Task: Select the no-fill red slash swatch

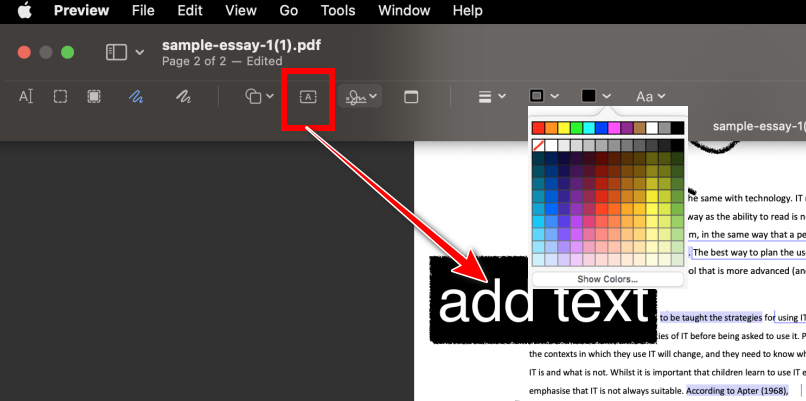Action: (538, 145)
